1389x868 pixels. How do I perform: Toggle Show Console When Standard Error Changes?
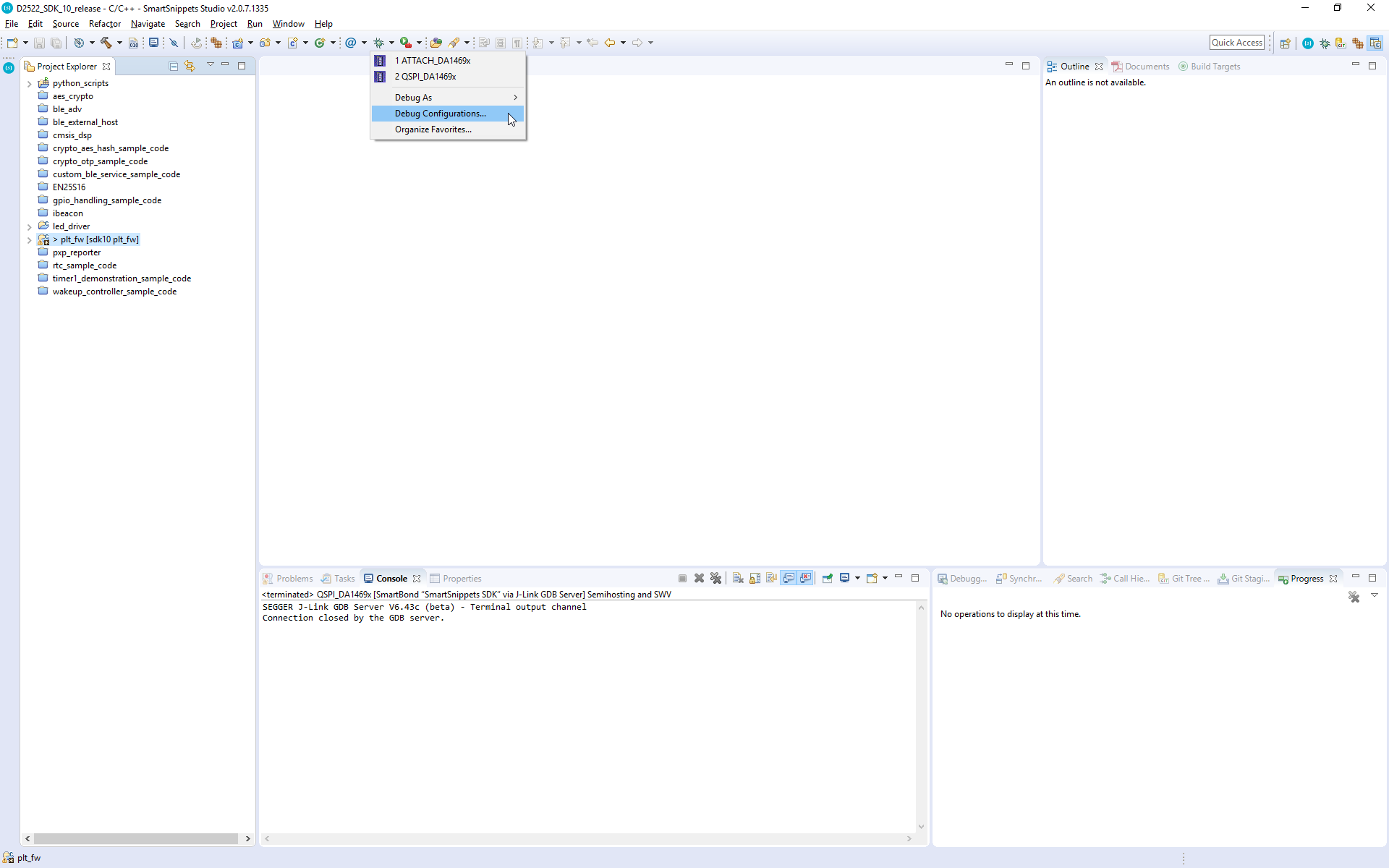805,578
